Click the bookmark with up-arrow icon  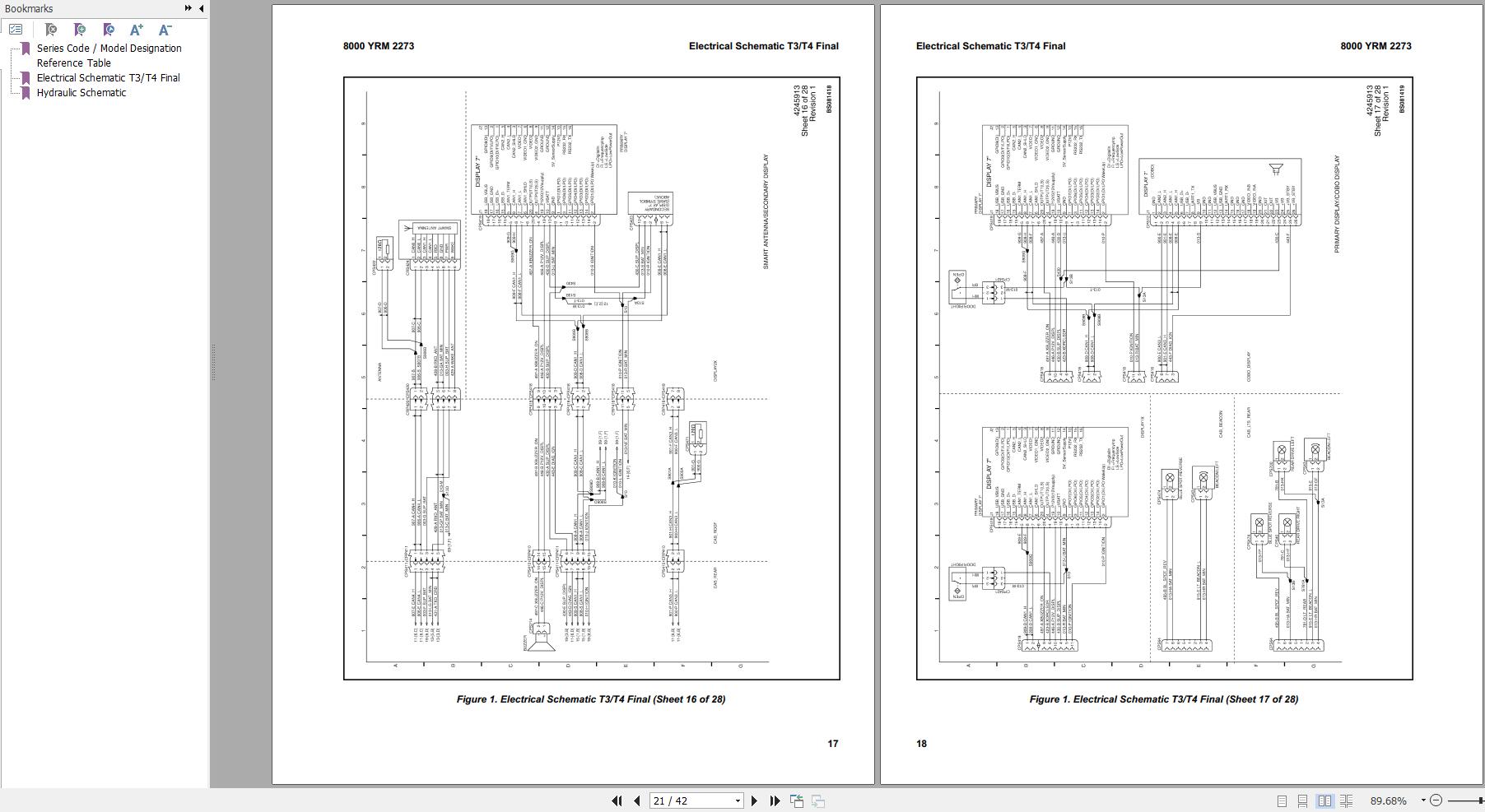108,30
